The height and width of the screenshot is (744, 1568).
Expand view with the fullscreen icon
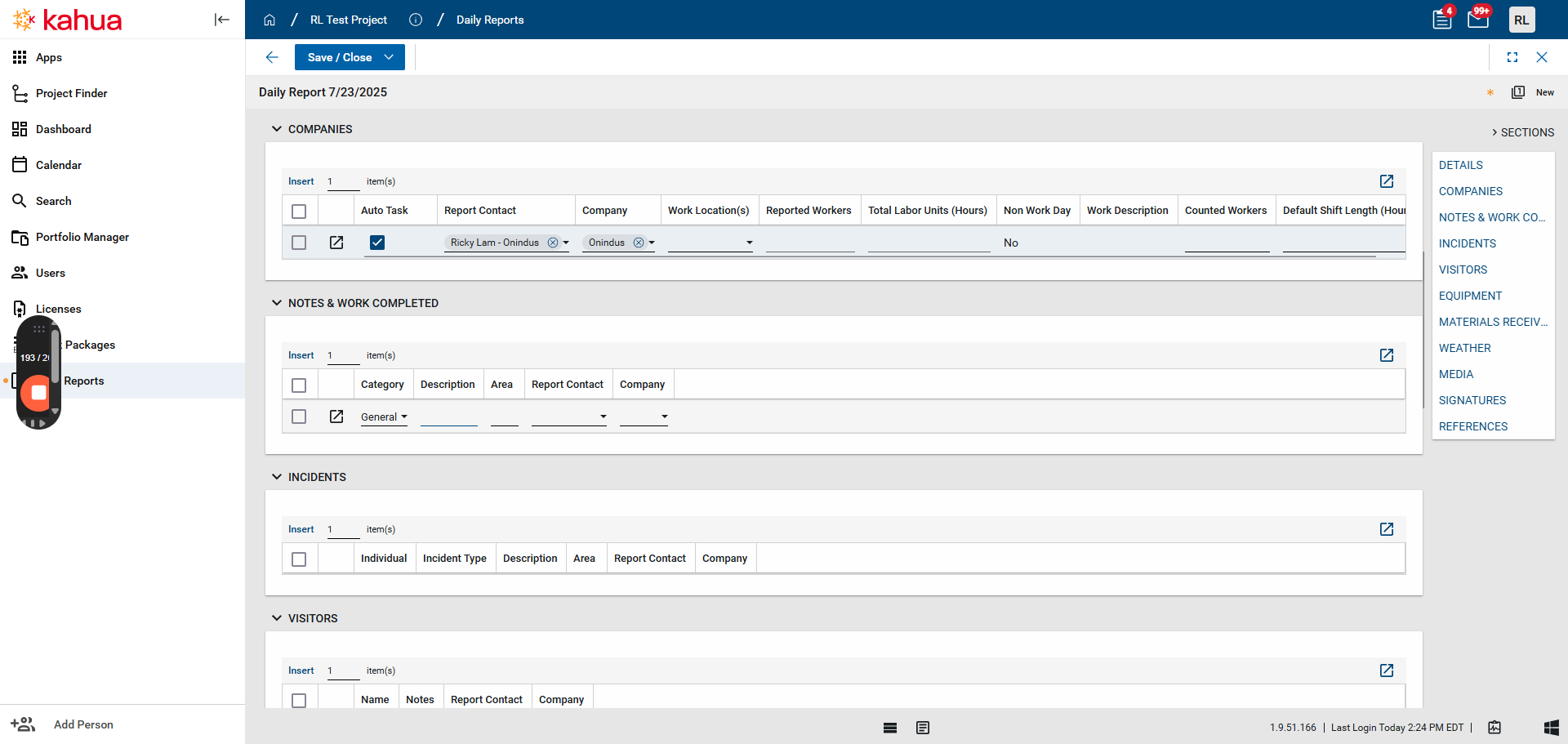pos(1512,57)
